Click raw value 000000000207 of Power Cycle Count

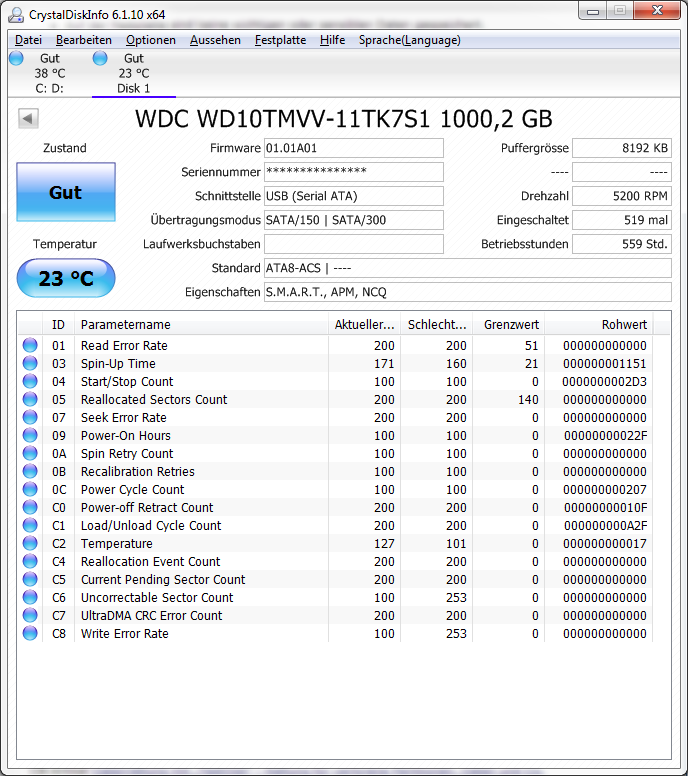pos(604,489)
